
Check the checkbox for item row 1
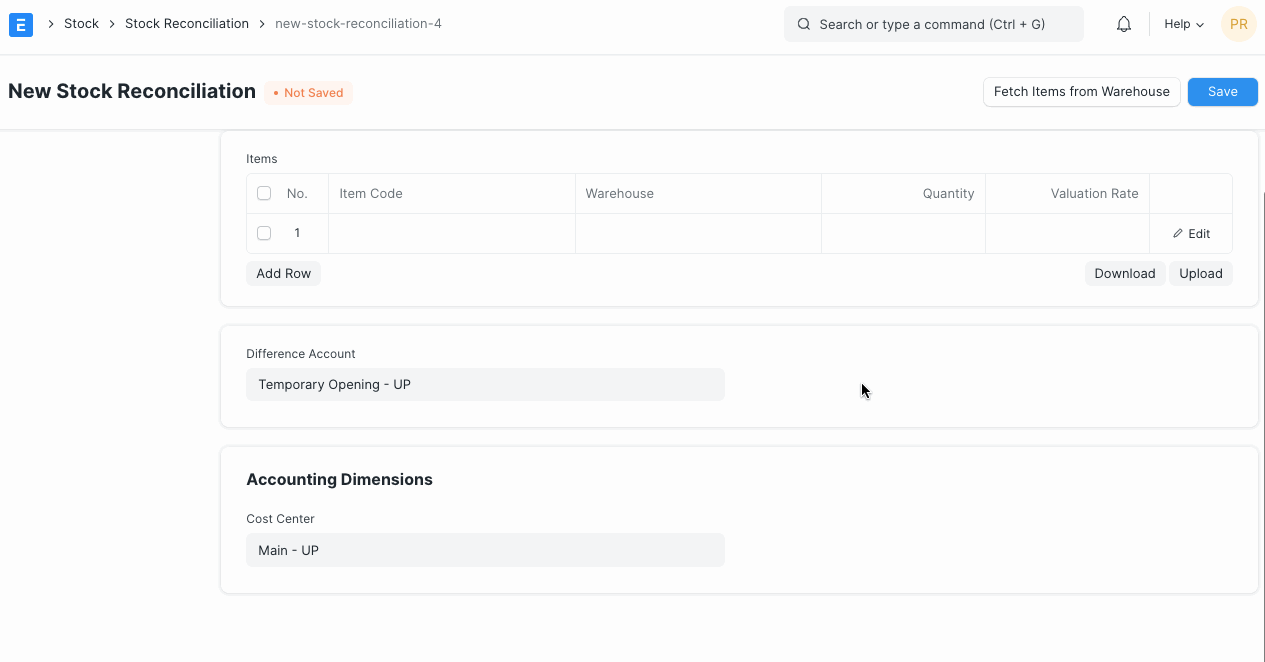pyautogui.click(x=263, y=233)
